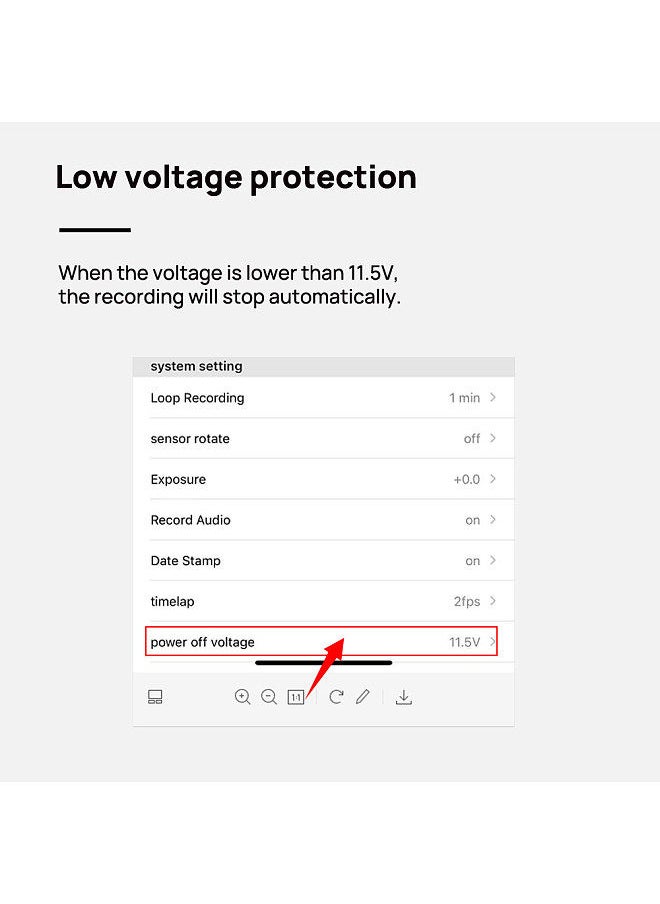The height and width of the screenshot is (904, 660).
Task: Toggle the Date Stamp on value
Action: (473, 561)
